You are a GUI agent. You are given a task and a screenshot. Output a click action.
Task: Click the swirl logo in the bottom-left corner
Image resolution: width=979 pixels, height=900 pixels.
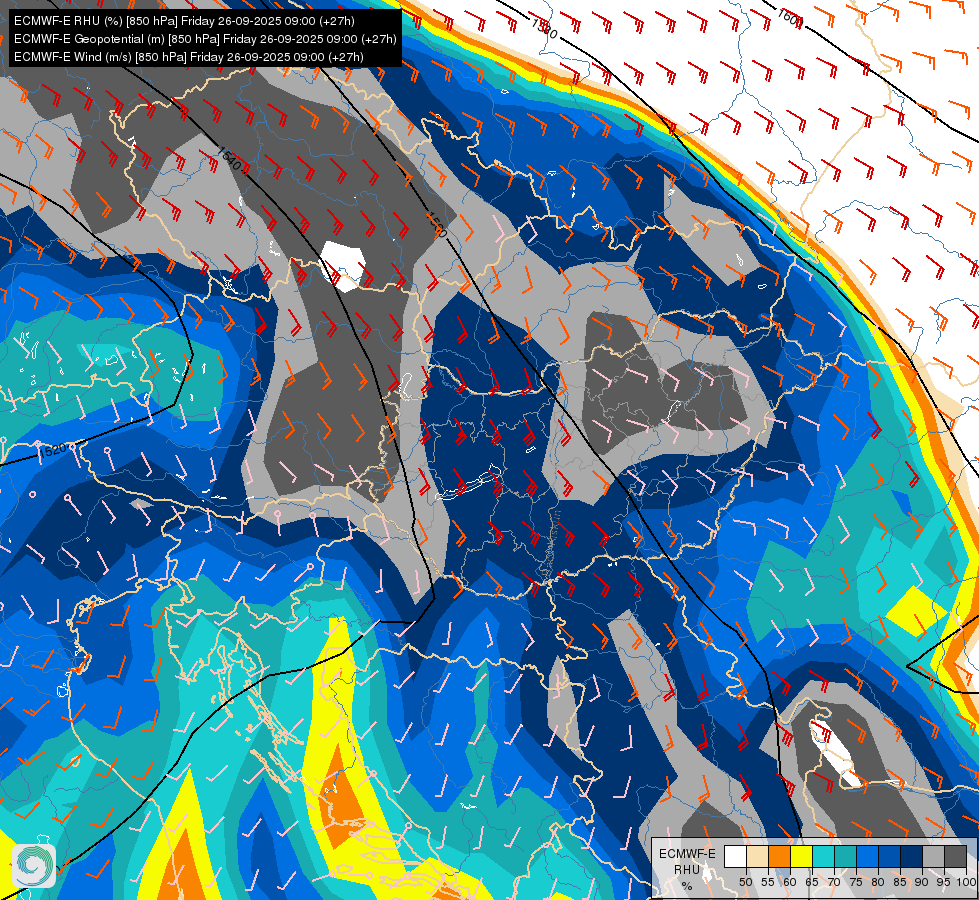(34, 865)
